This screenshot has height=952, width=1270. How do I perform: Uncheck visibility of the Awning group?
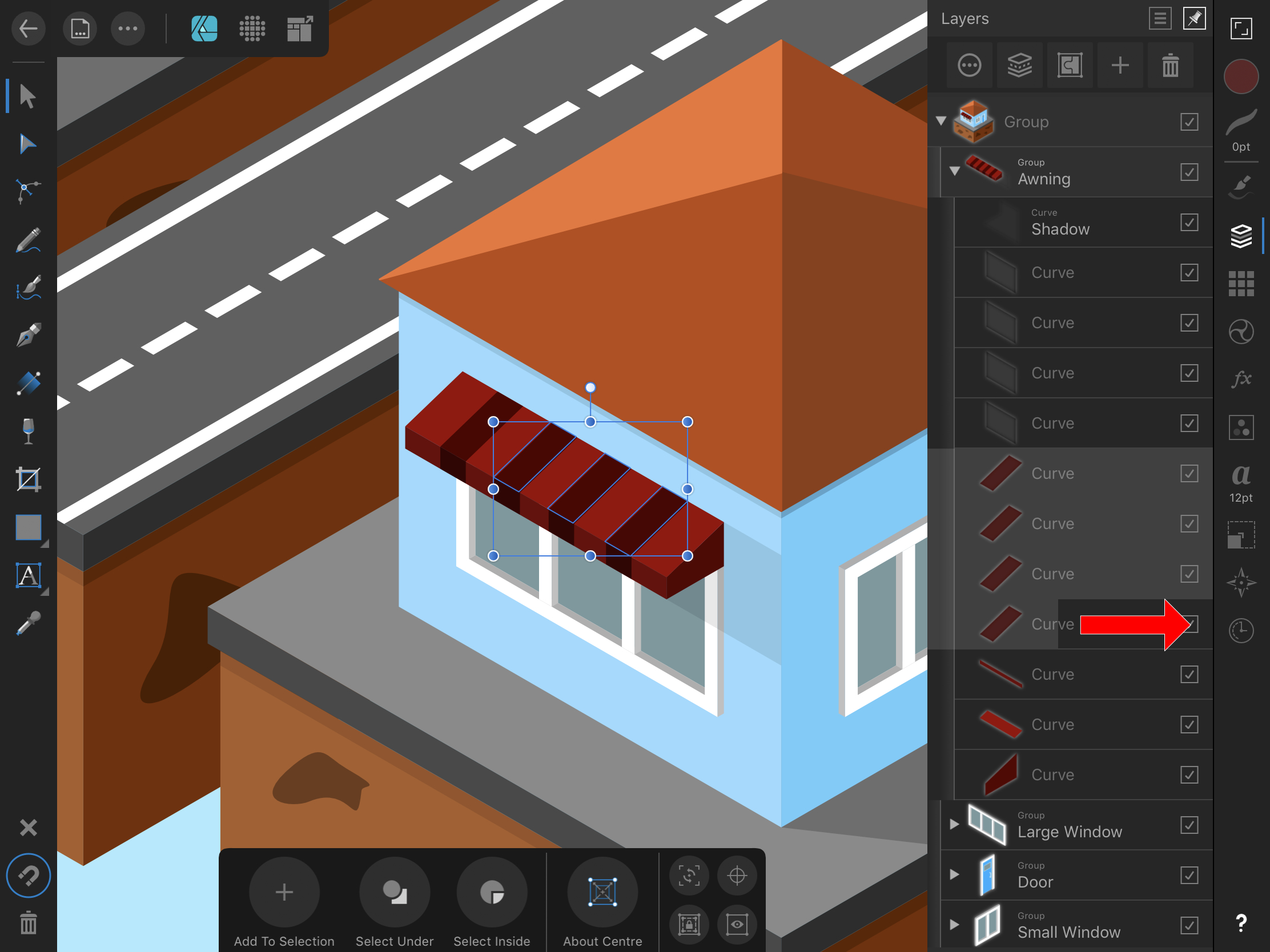click(x=1189, y=172)
